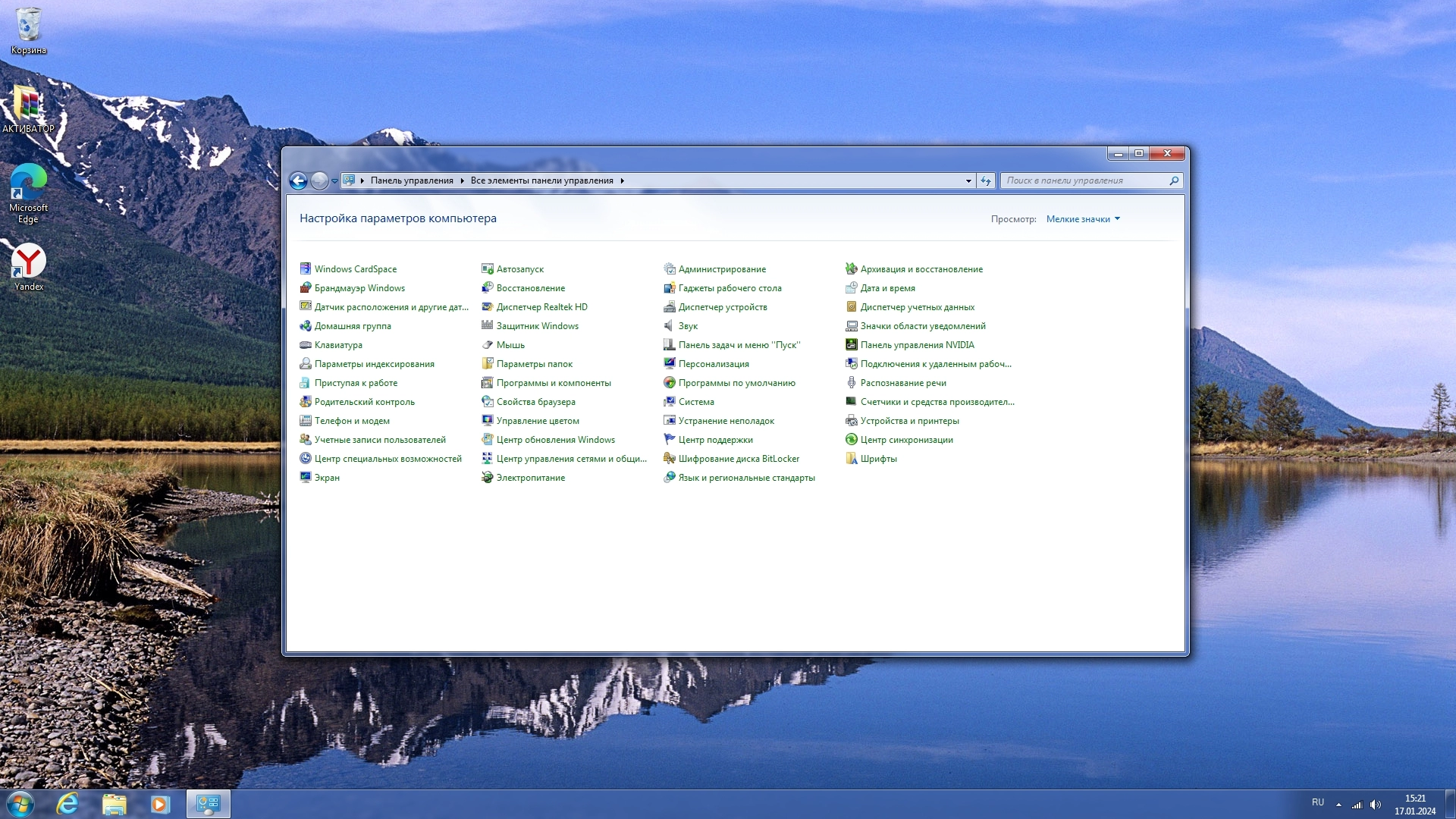Viewport: 1456px width, 819px height.
Task: Open Центр обновления Windows link
Action: tap(555, 440)
